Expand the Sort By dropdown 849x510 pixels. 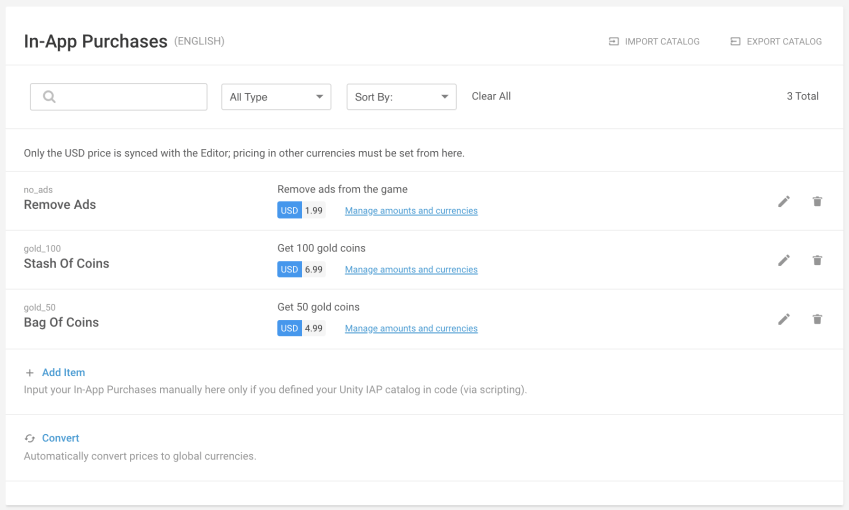(x=401, y=97)
